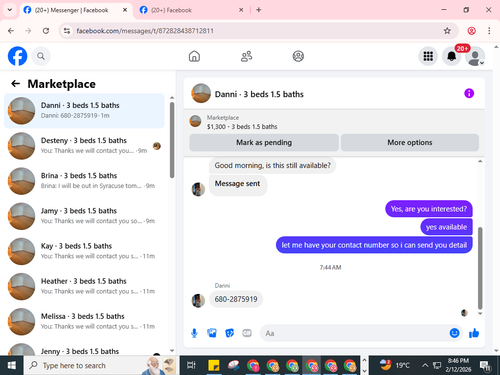Click the browser back arrow

point(11,31)
